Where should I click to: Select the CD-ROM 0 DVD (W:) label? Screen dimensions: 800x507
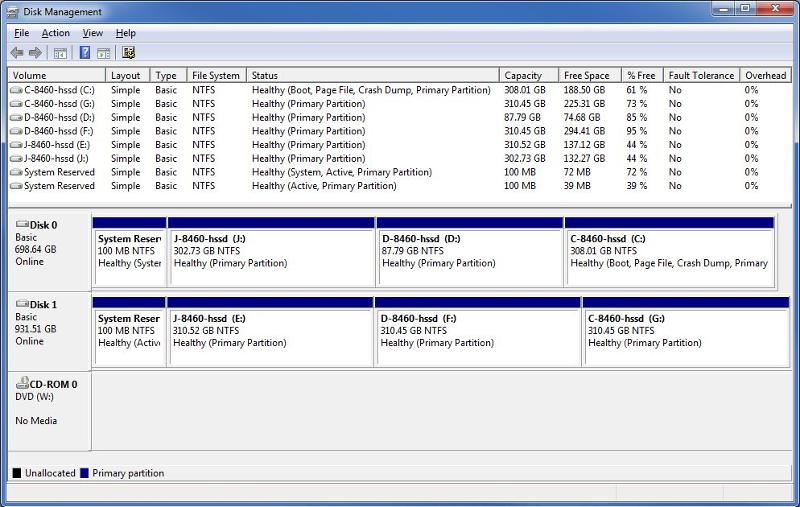click(49, 411)
